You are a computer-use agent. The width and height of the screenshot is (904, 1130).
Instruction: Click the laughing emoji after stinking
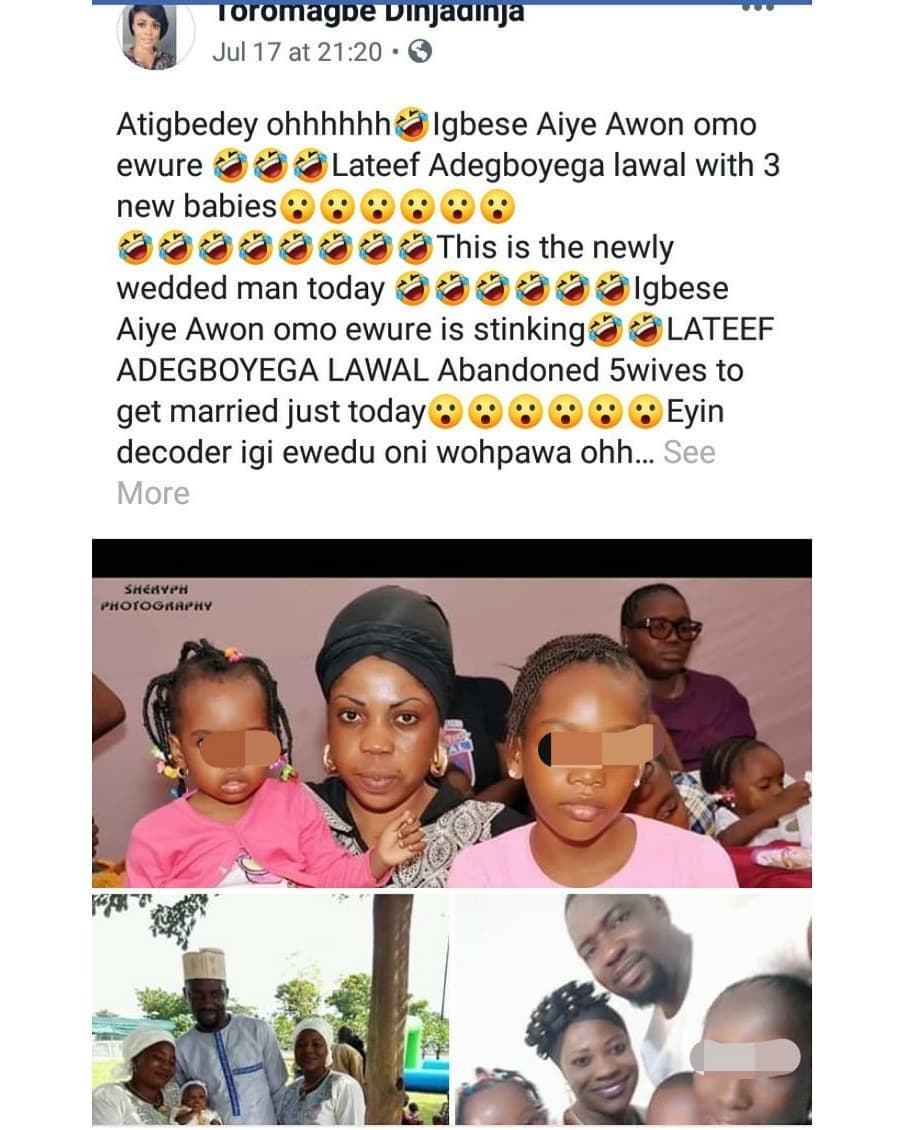click(604, 330)
